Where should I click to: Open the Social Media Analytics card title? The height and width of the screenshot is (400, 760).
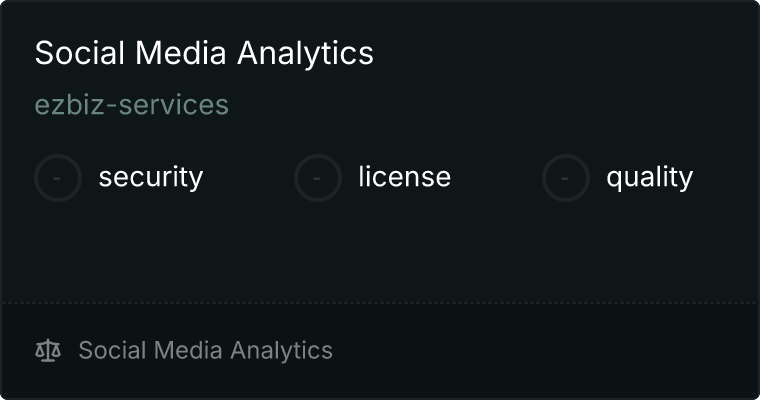pyautogui.click(x=204, y=53)
